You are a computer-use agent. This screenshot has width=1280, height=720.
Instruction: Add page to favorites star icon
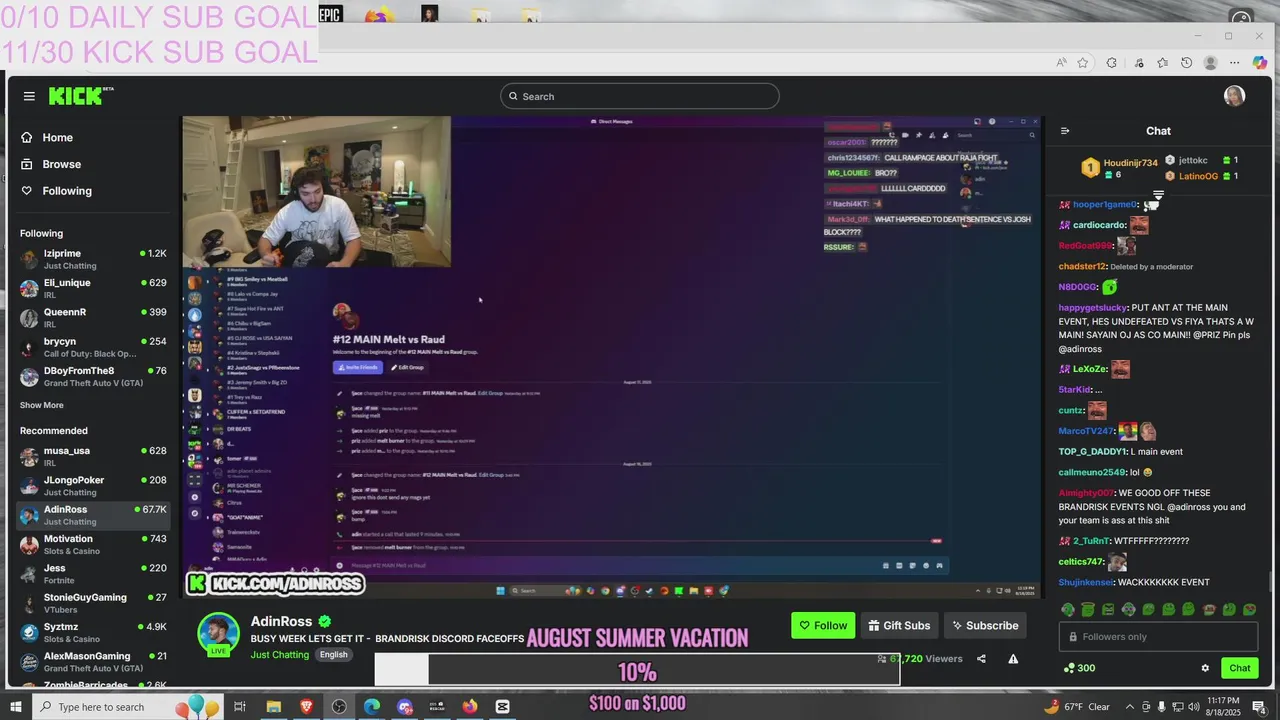(x=1083, y=63)
